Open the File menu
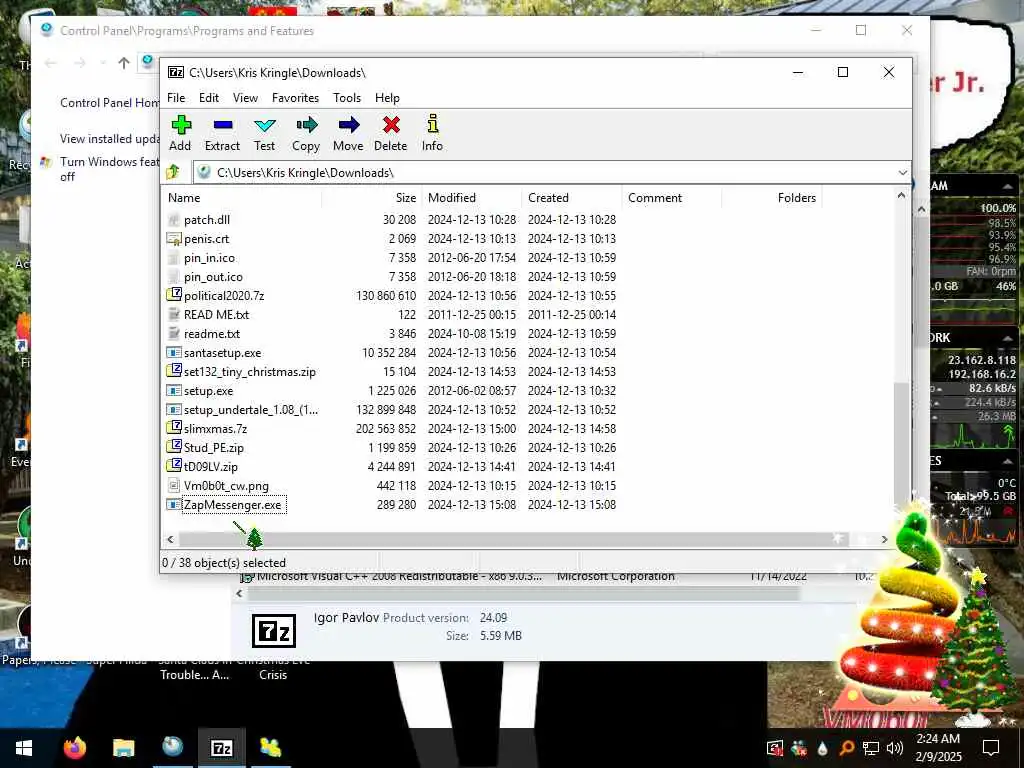 (176, 97)
